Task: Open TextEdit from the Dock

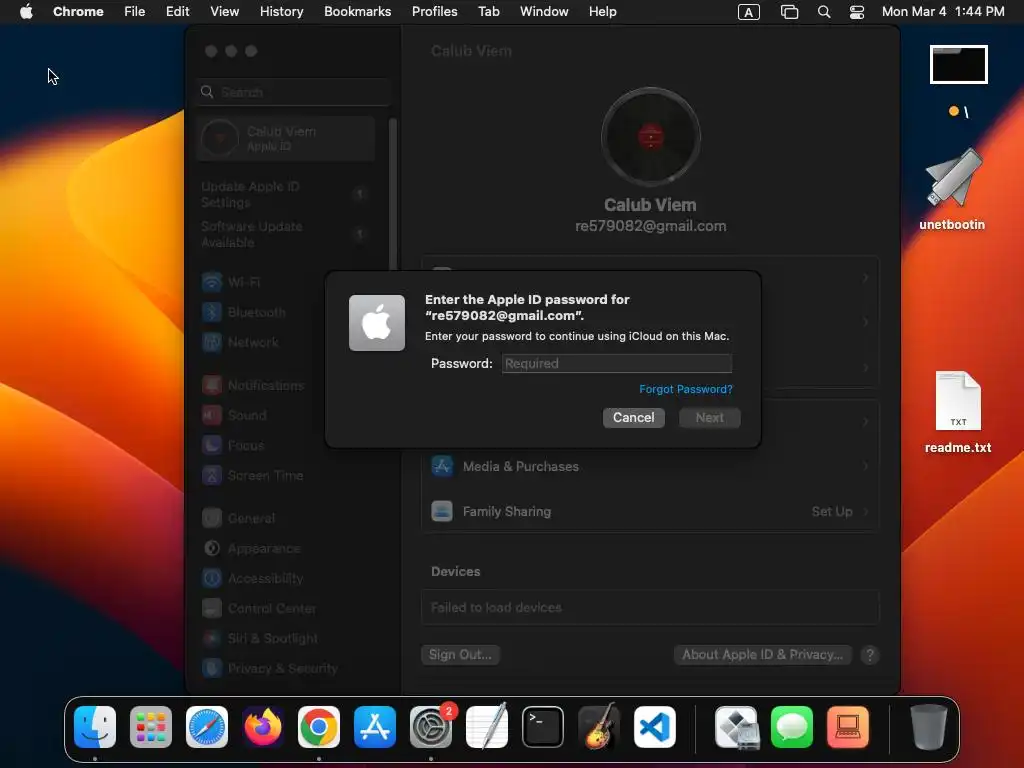Action: (487, 726)
